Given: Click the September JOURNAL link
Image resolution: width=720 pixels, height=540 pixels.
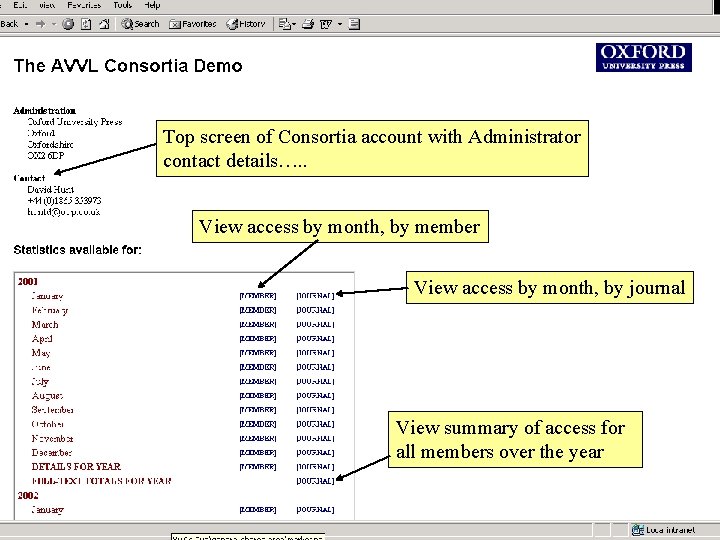Looking at the screenshot, I should click(315, 410).
